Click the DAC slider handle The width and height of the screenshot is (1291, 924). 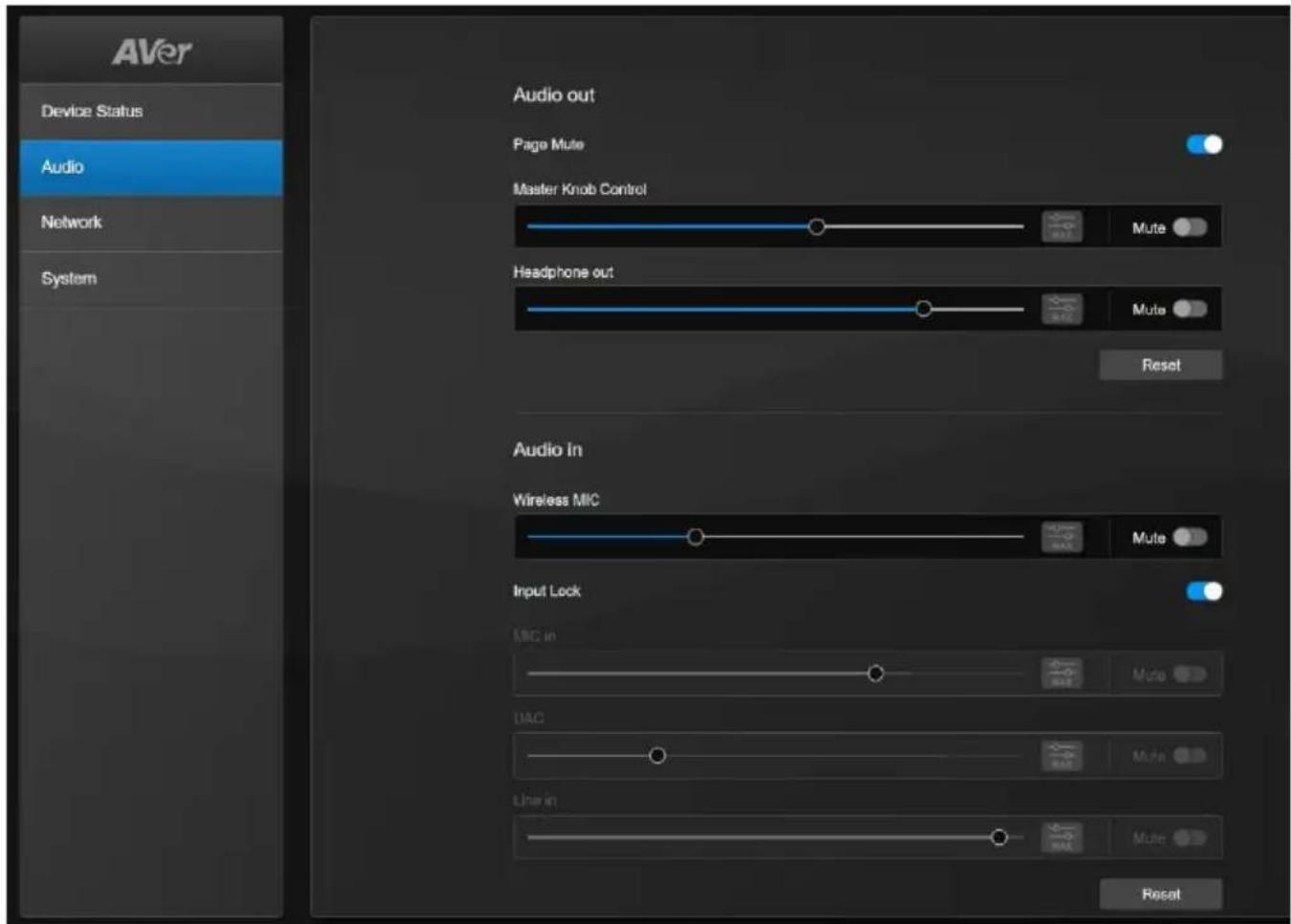click(x=657, y=756)
